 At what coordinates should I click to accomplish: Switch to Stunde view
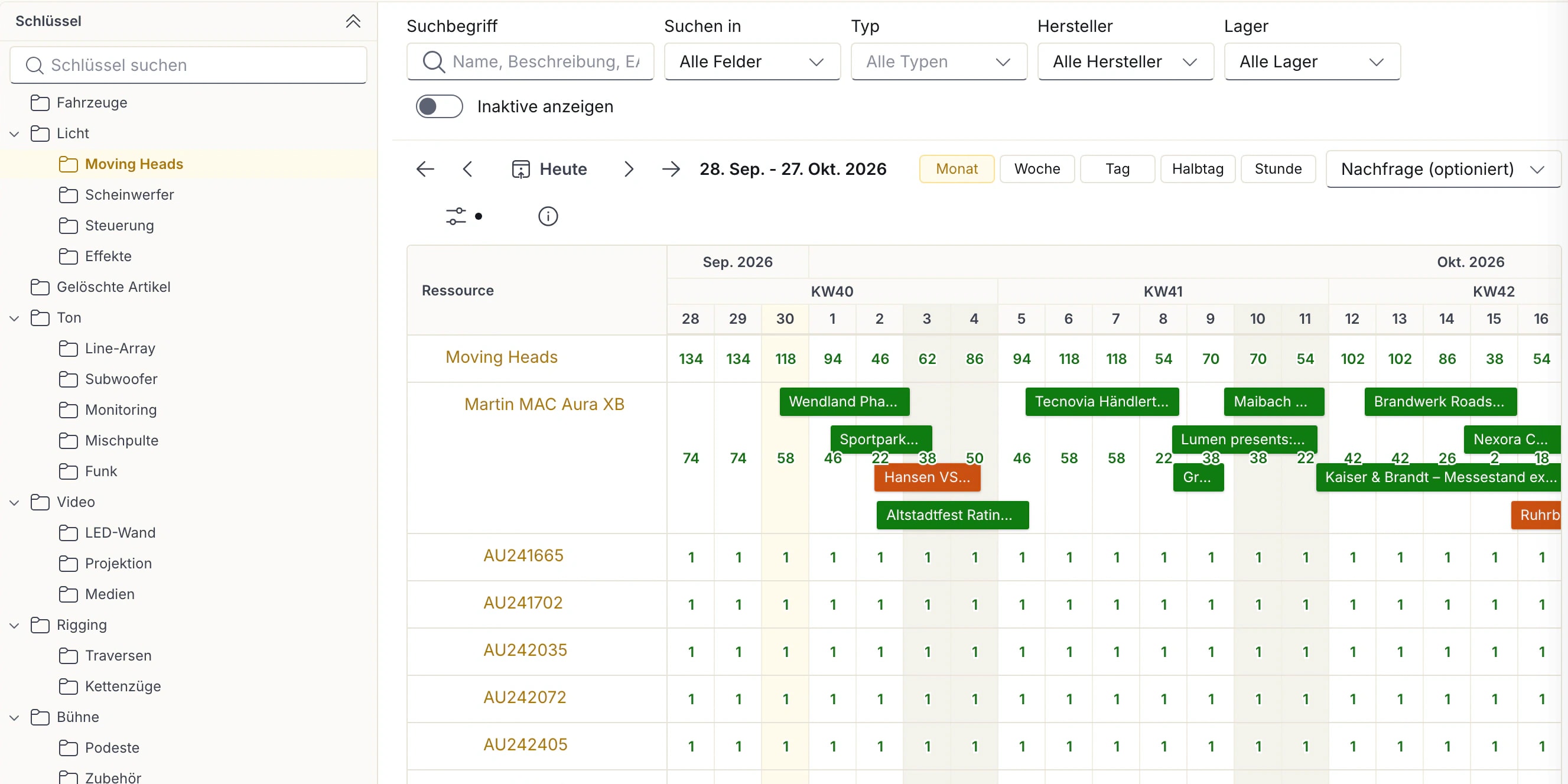point(1278,168)
